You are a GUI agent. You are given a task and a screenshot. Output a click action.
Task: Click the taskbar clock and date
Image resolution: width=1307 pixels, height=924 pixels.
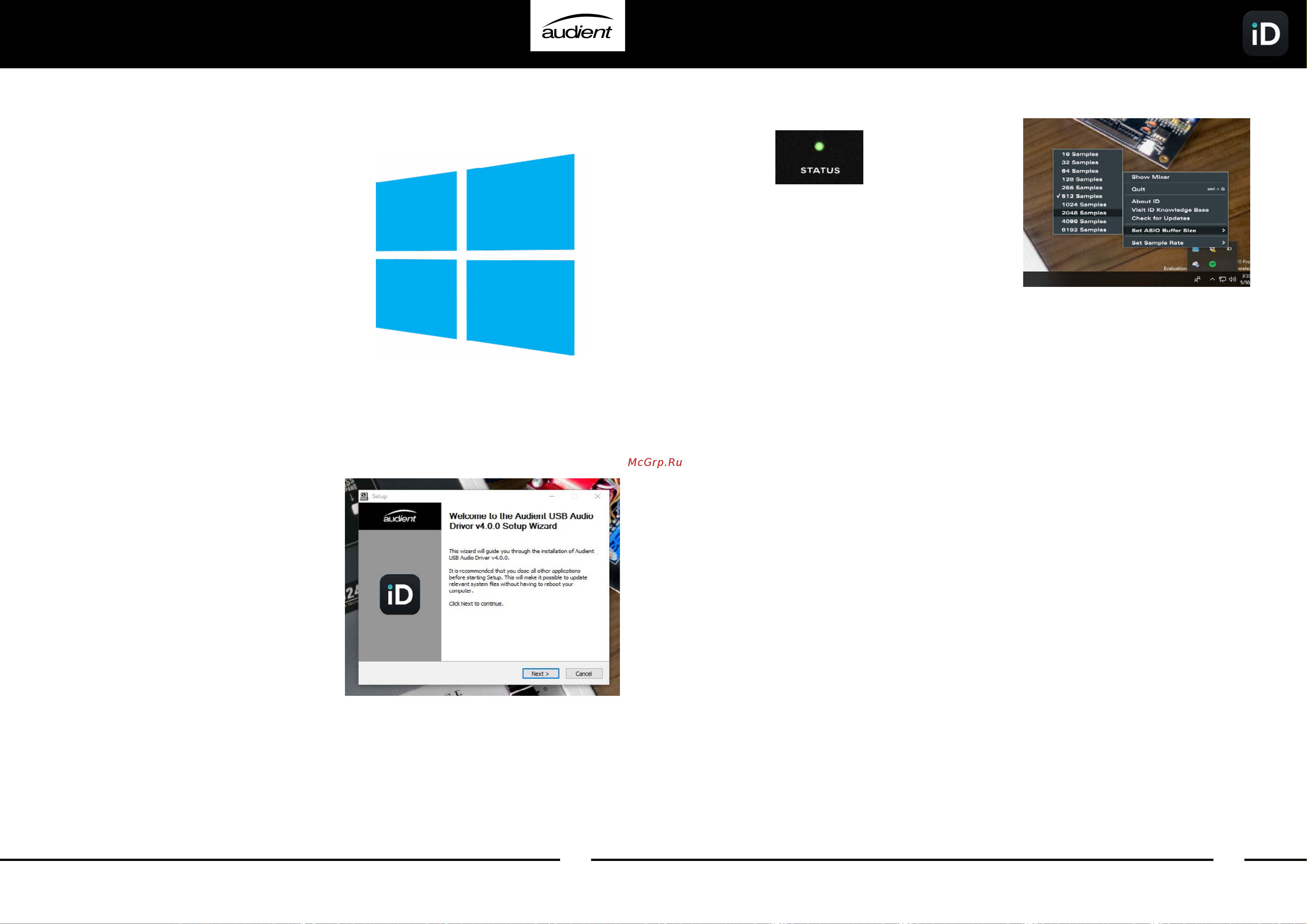1245,279
